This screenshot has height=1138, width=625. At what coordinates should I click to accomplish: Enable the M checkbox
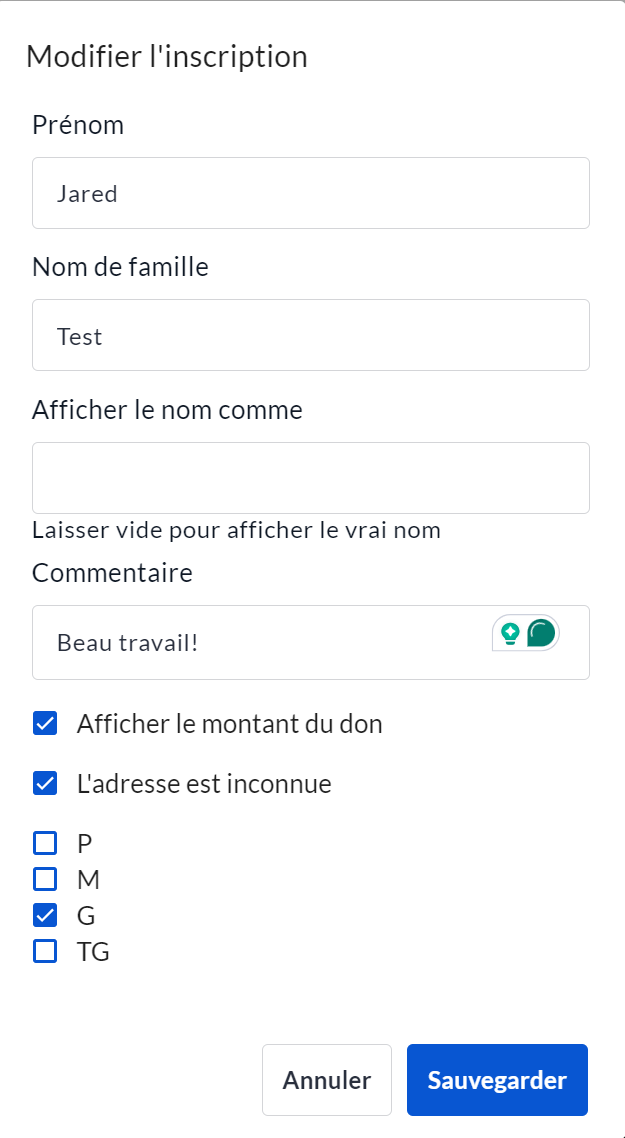click(45, 879)
